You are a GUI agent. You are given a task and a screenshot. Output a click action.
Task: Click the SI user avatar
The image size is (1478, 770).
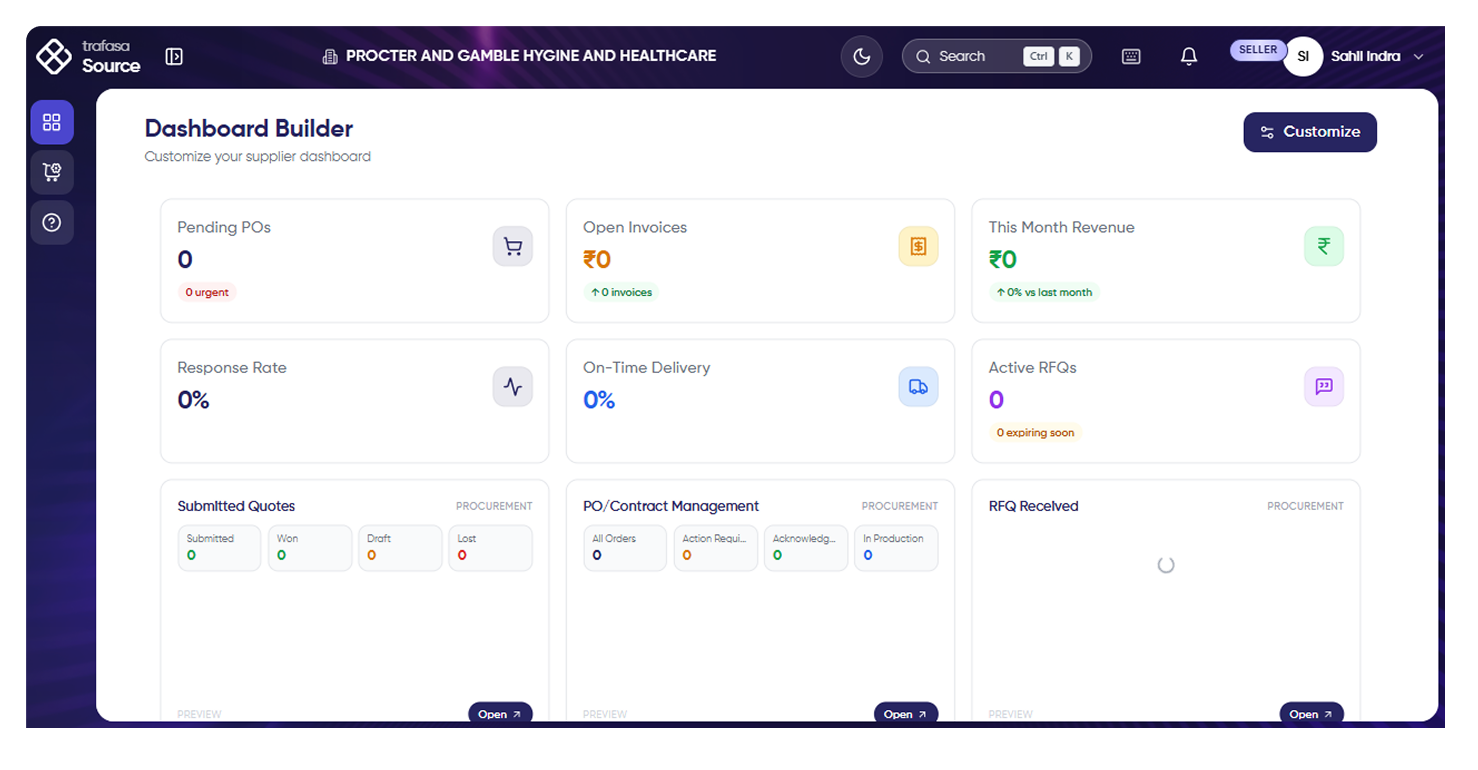click(x=1303, y=57)
